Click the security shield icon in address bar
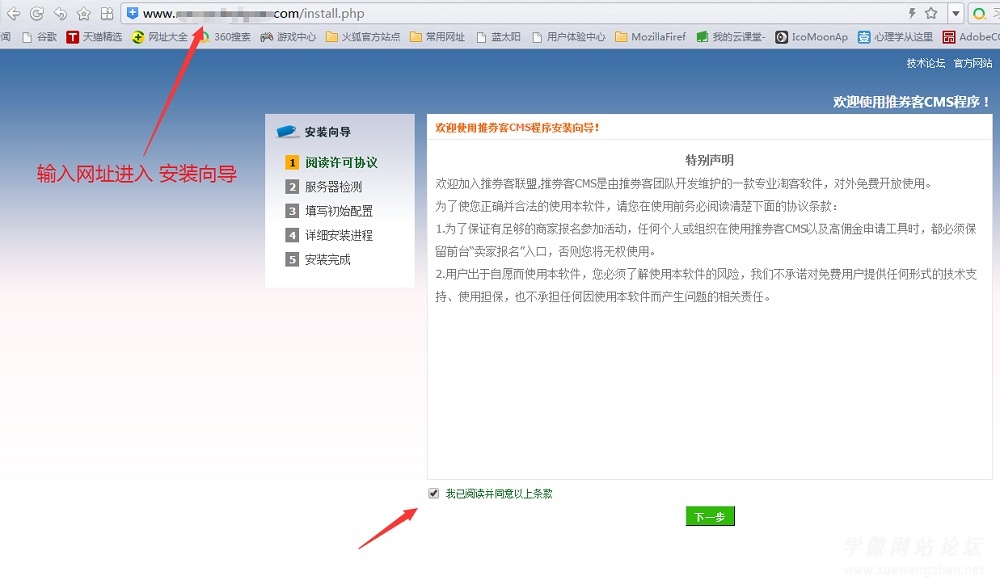The image size is (1000, 580). [x=132, y=14]
